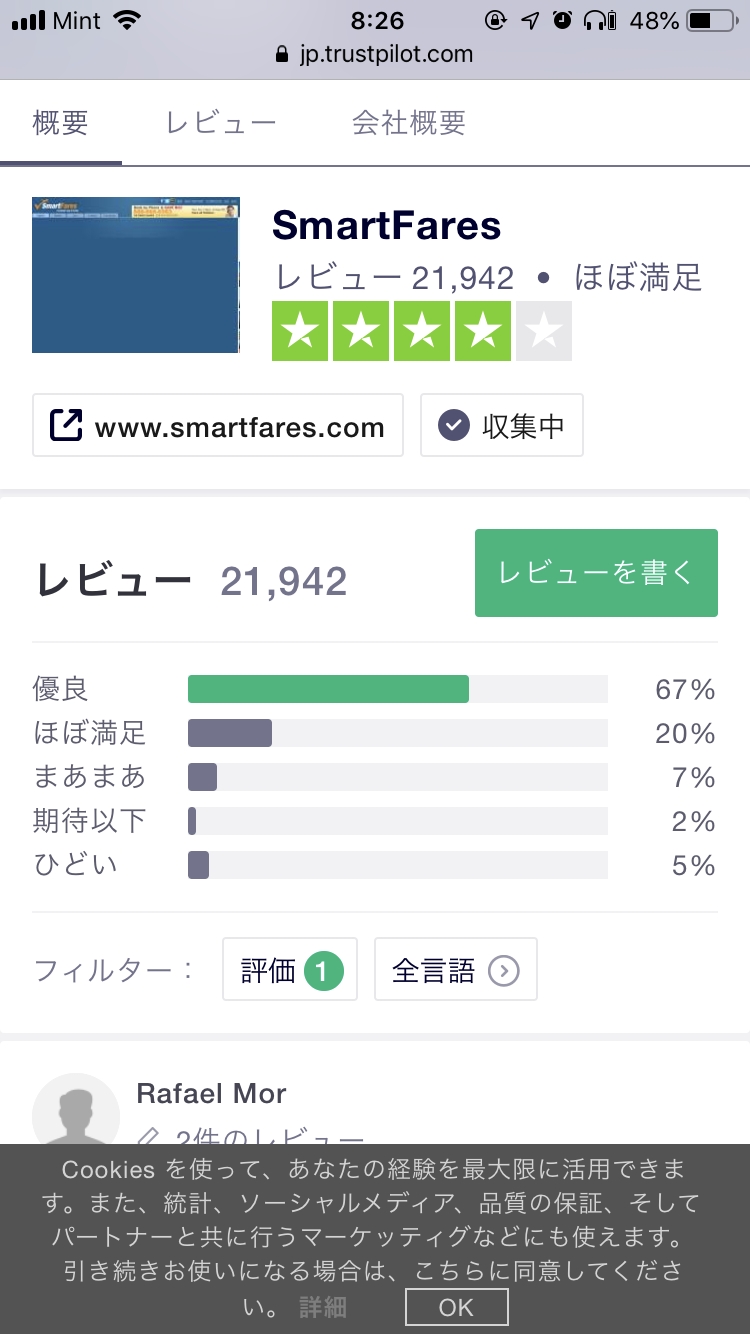Screen dimensions: 750x1334
Task: Click the external link icon beside www.smartfares.com
Action: [x=66, y=425]
